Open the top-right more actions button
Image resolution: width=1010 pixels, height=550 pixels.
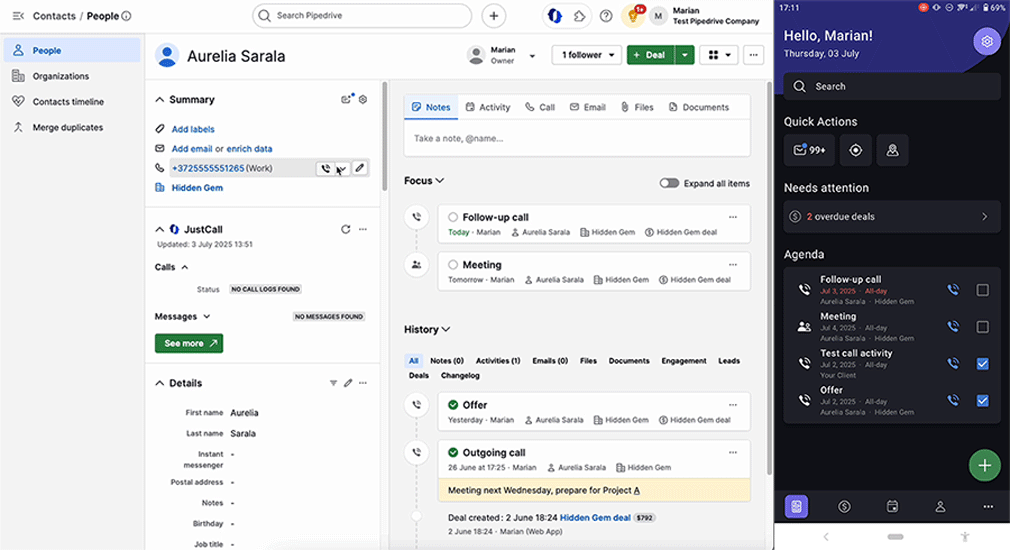pyautogui.click(x=754, y=55)
